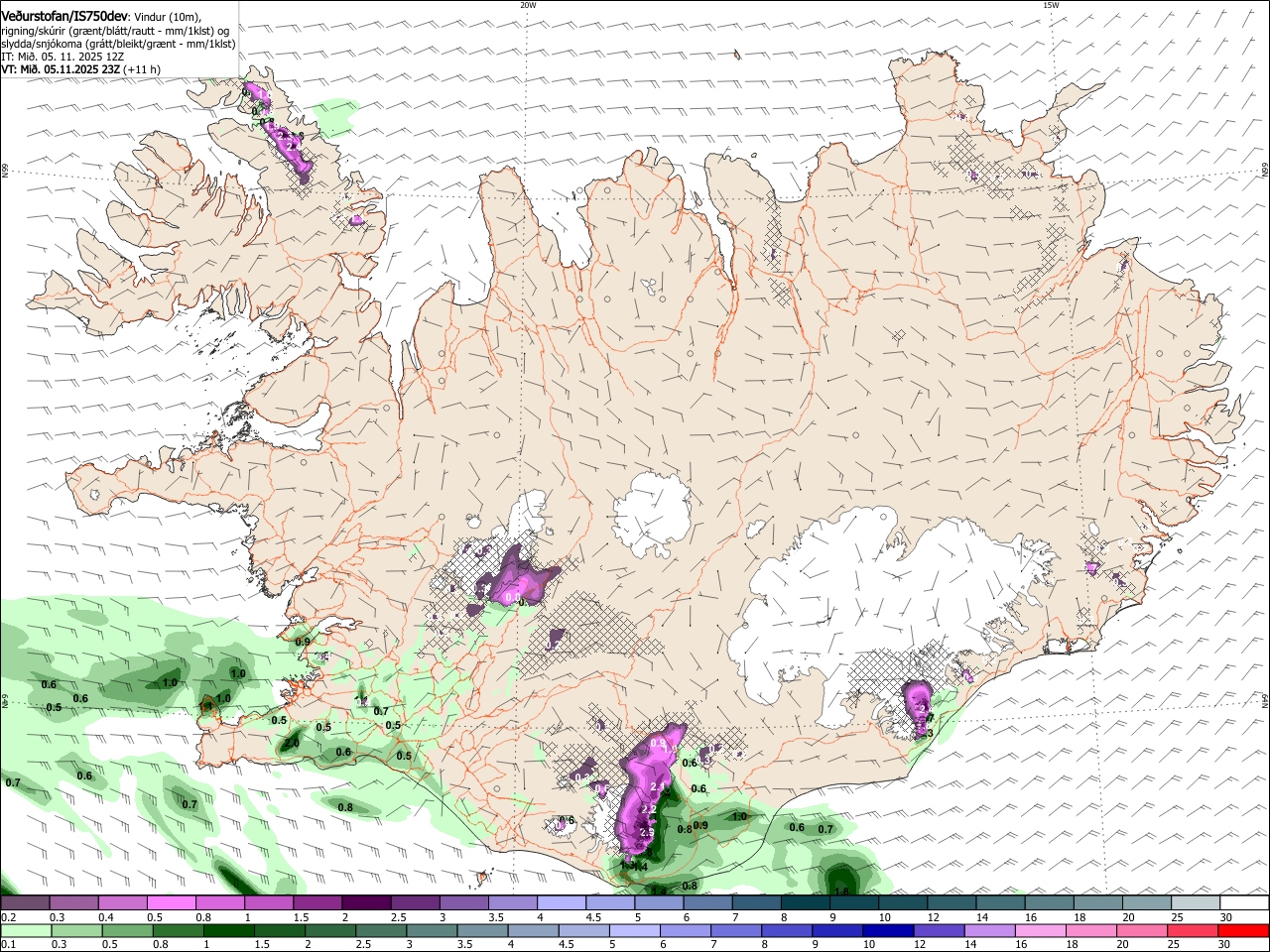
Task: Select the dark green bottom-row swatch between 1 and 1.5
Action: [228, 931]
